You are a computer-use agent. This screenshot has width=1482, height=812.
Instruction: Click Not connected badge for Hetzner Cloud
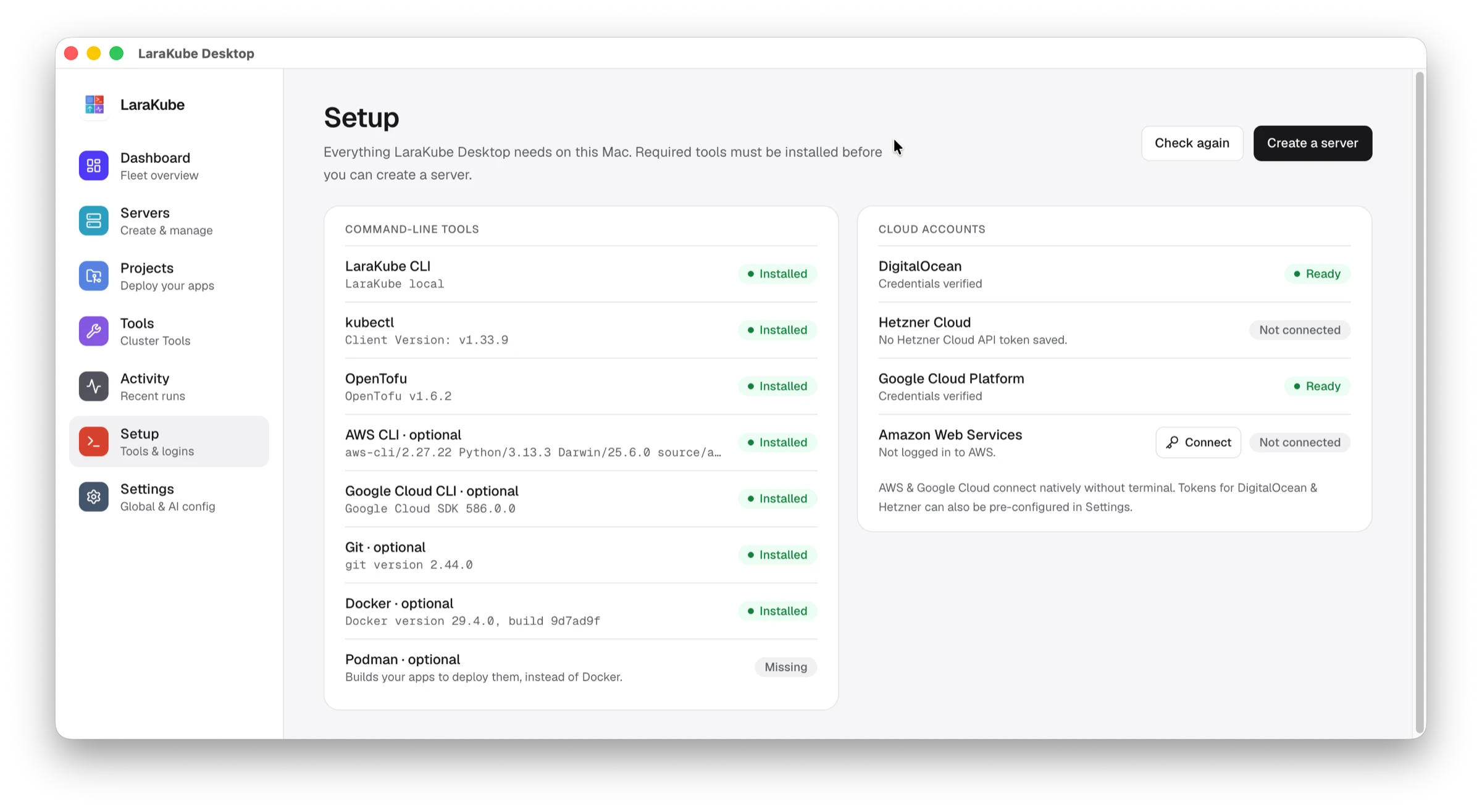point(1300,330)
